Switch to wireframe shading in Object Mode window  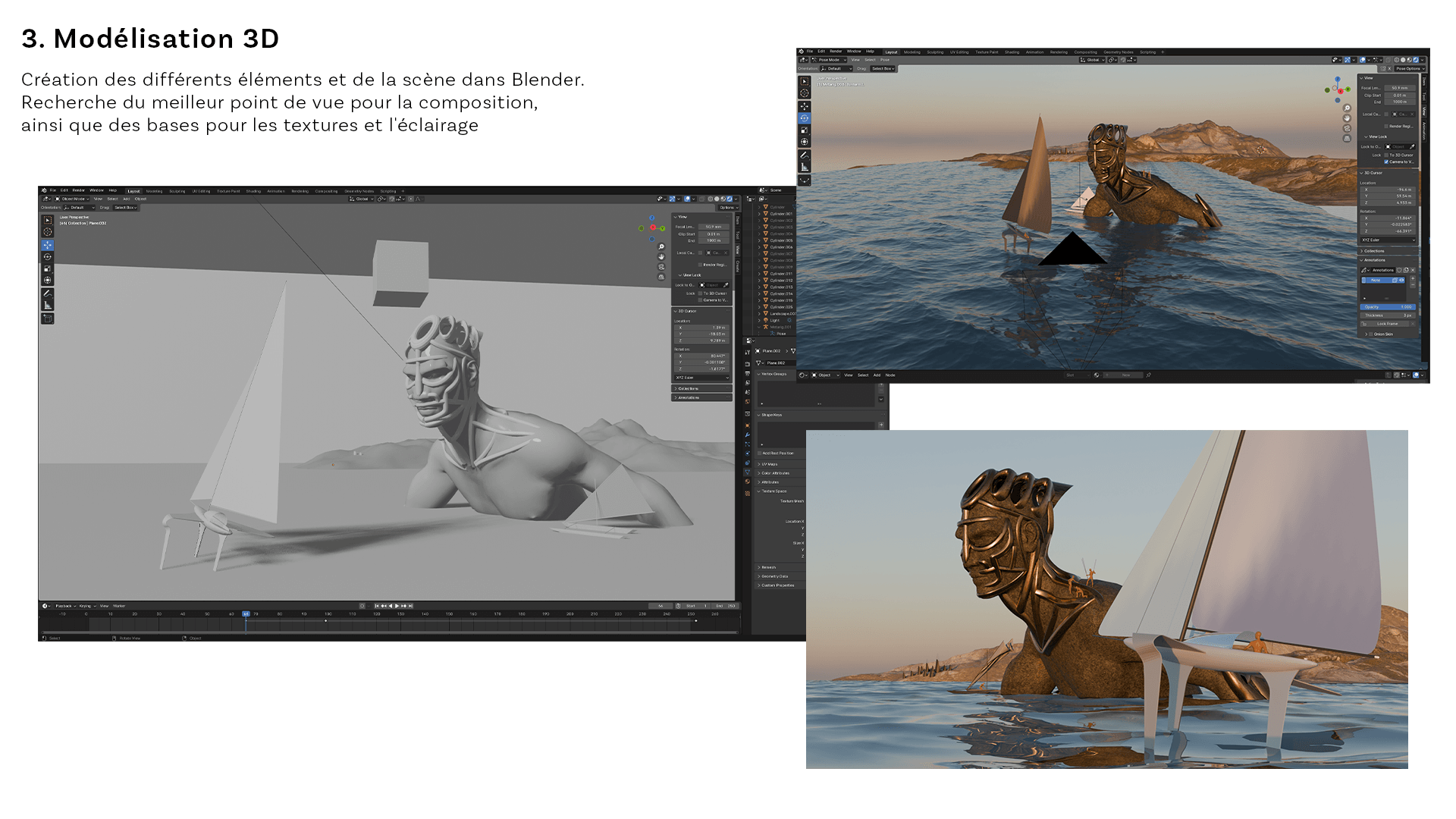pos(711,199)
